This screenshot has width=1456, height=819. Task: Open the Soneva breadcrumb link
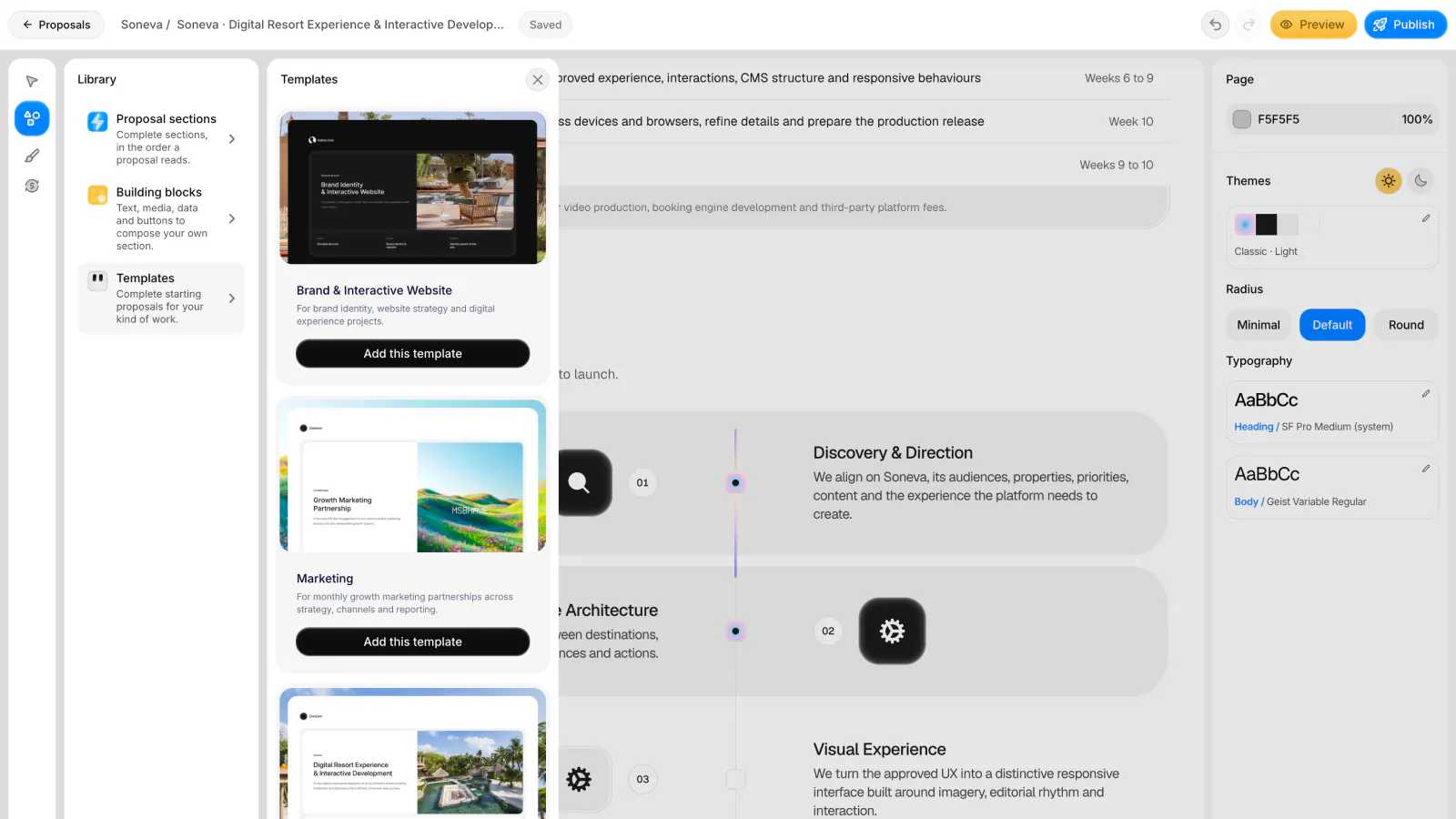(x=141, y=25)
